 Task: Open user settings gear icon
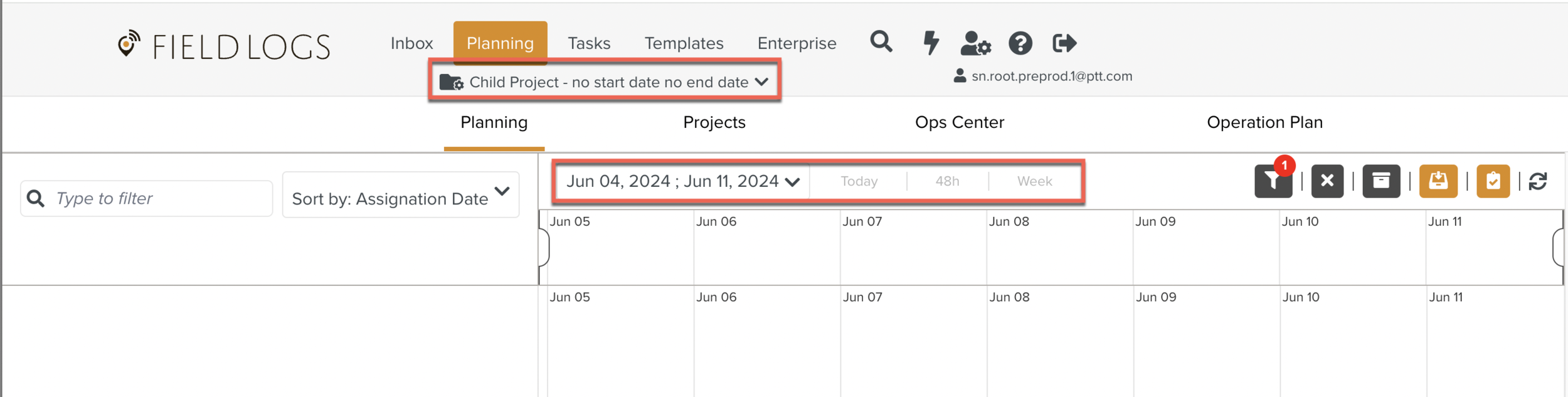975,43
